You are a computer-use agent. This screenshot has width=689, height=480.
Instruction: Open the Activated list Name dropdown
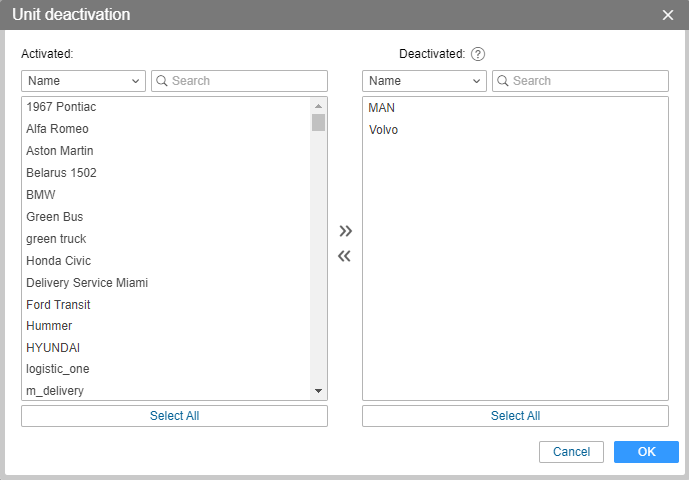[83, 81]
